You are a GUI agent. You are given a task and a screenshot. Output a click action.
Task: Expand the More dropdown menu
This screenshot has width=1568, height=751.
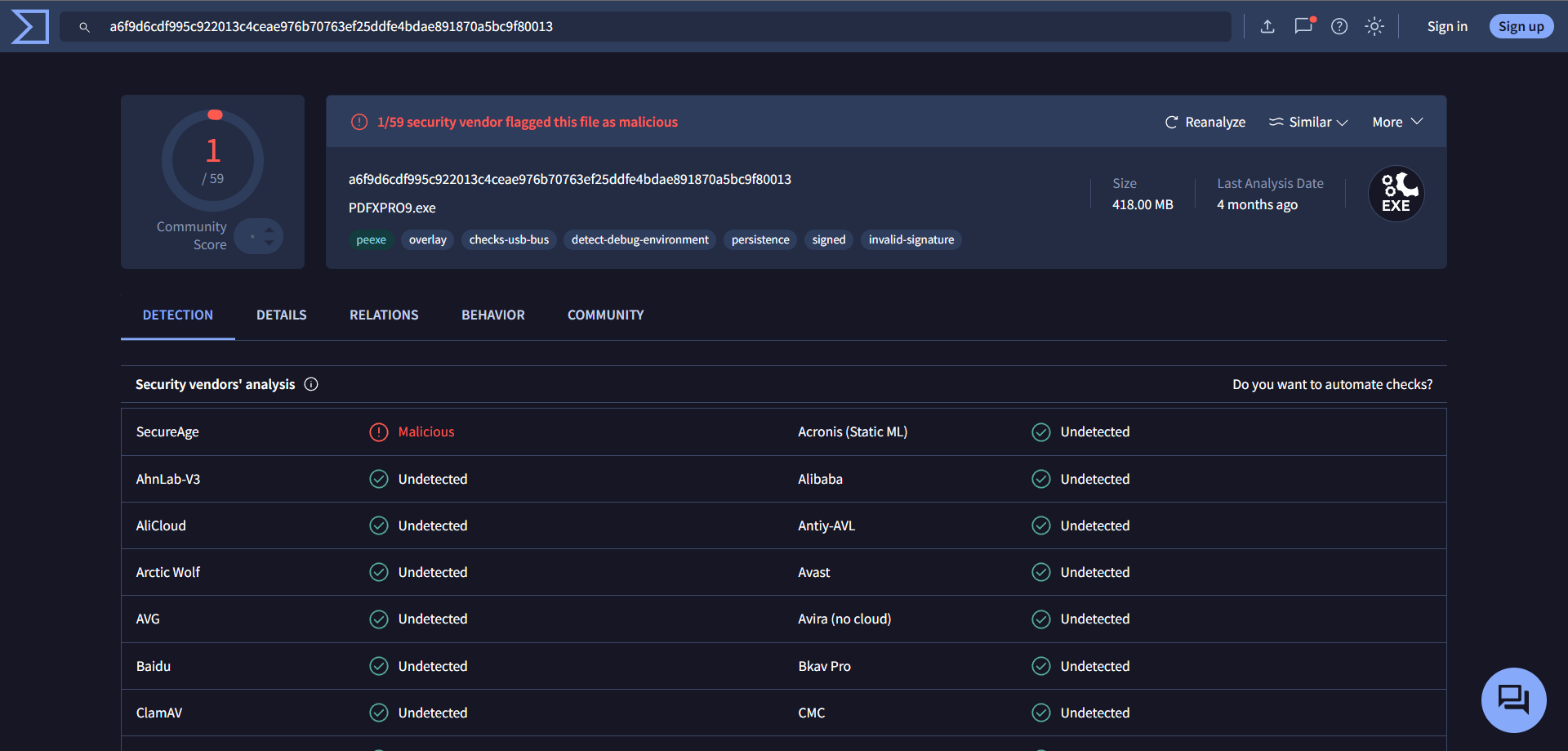pos(1397,122)
